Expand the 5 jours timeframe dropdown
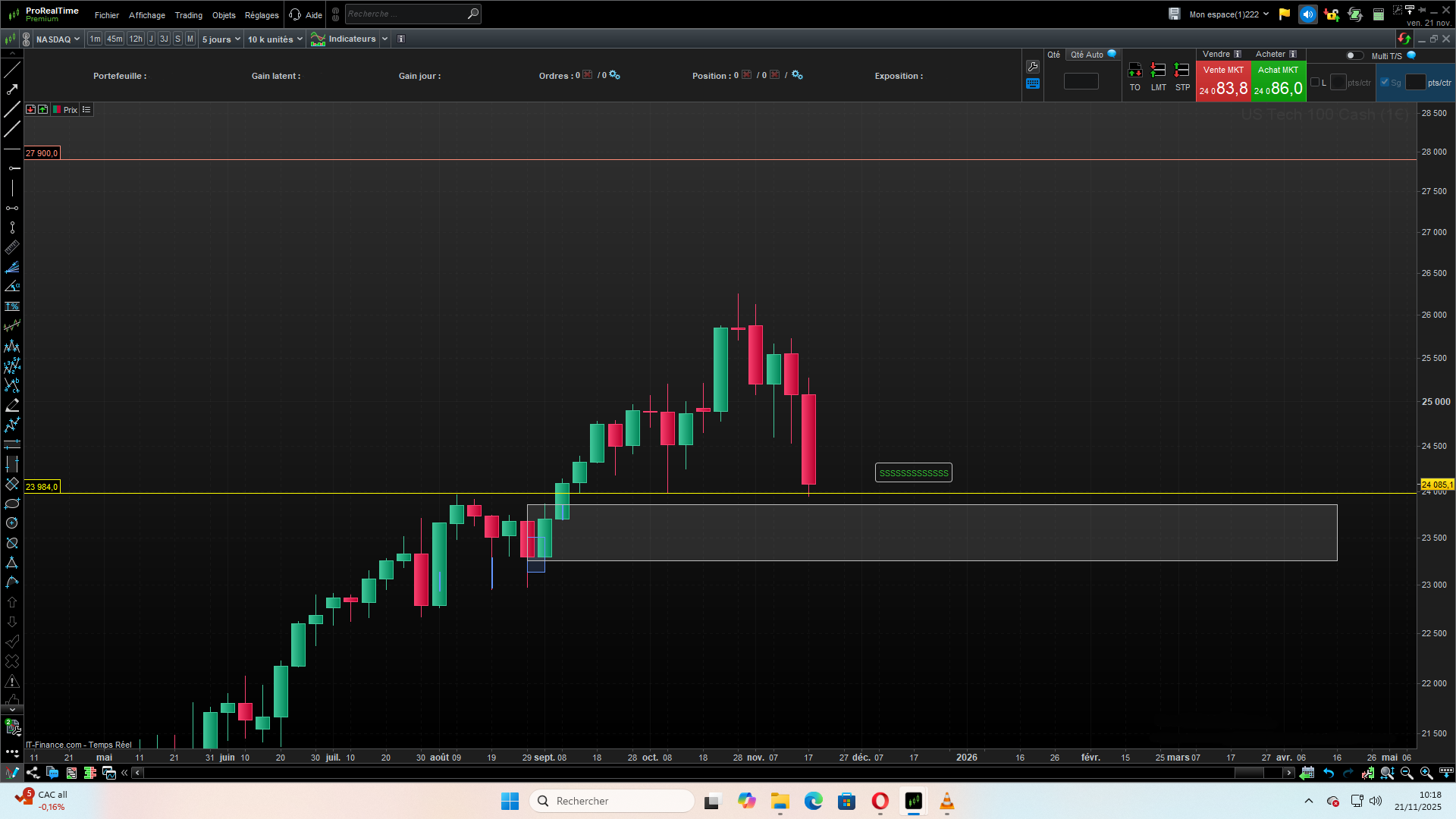The height and width of the screenshot is (819, 1456). [221, 39]
